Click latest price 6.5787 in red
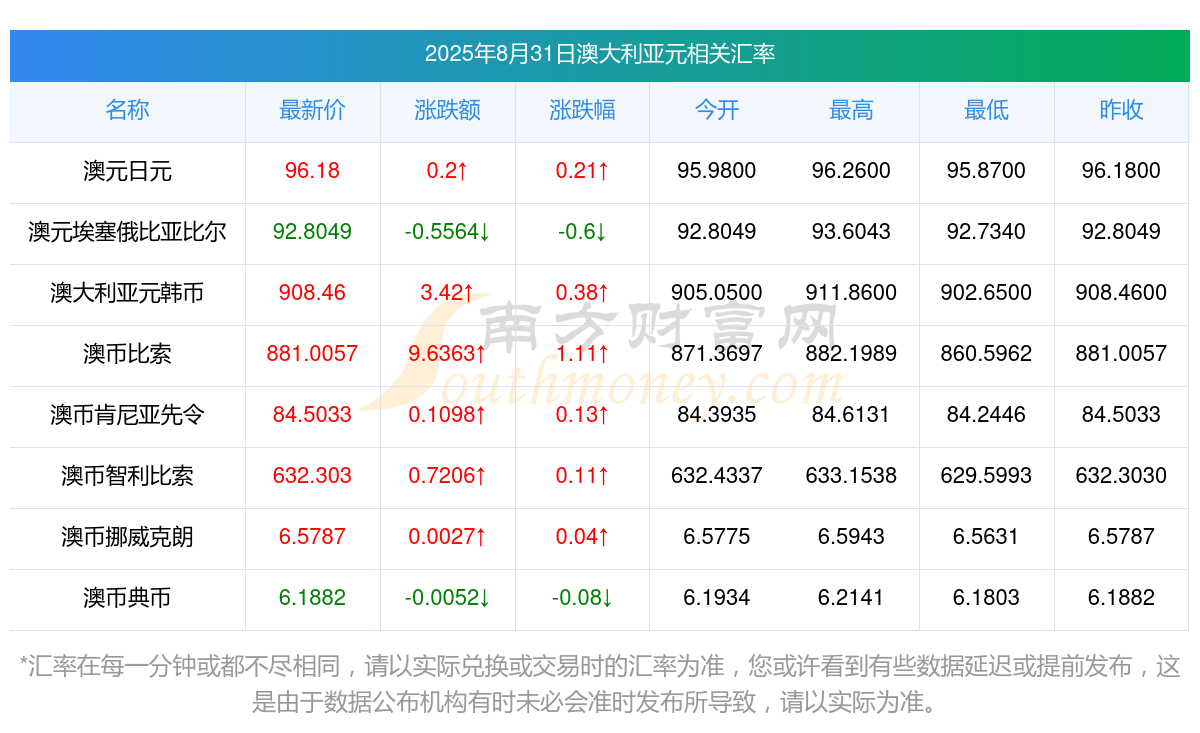The width and height of the screenshot is (1200, 733). 312,537
